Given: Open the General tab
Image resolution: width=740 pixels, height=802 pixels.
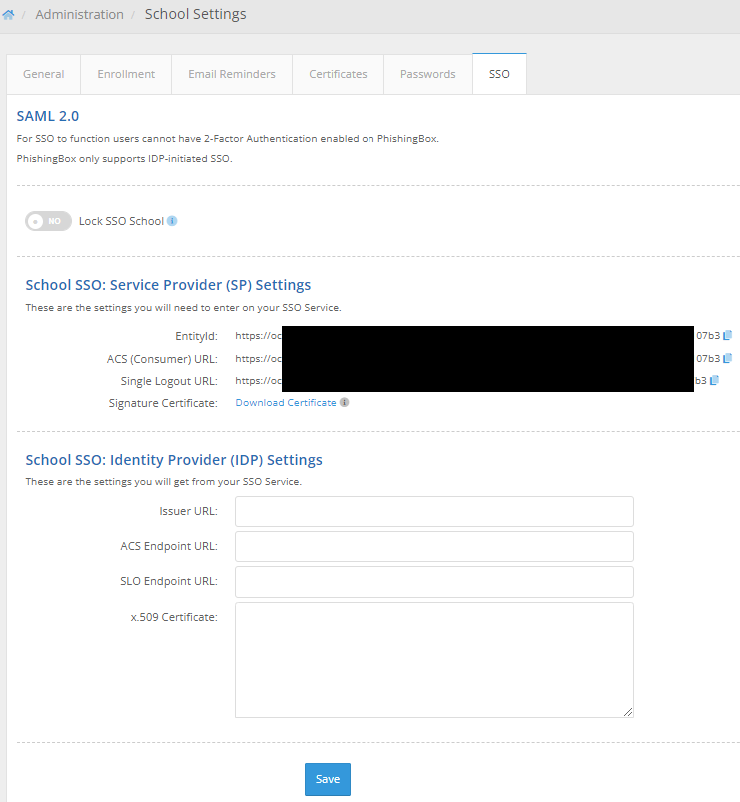Looking at the screenshot, I should 44,74.
